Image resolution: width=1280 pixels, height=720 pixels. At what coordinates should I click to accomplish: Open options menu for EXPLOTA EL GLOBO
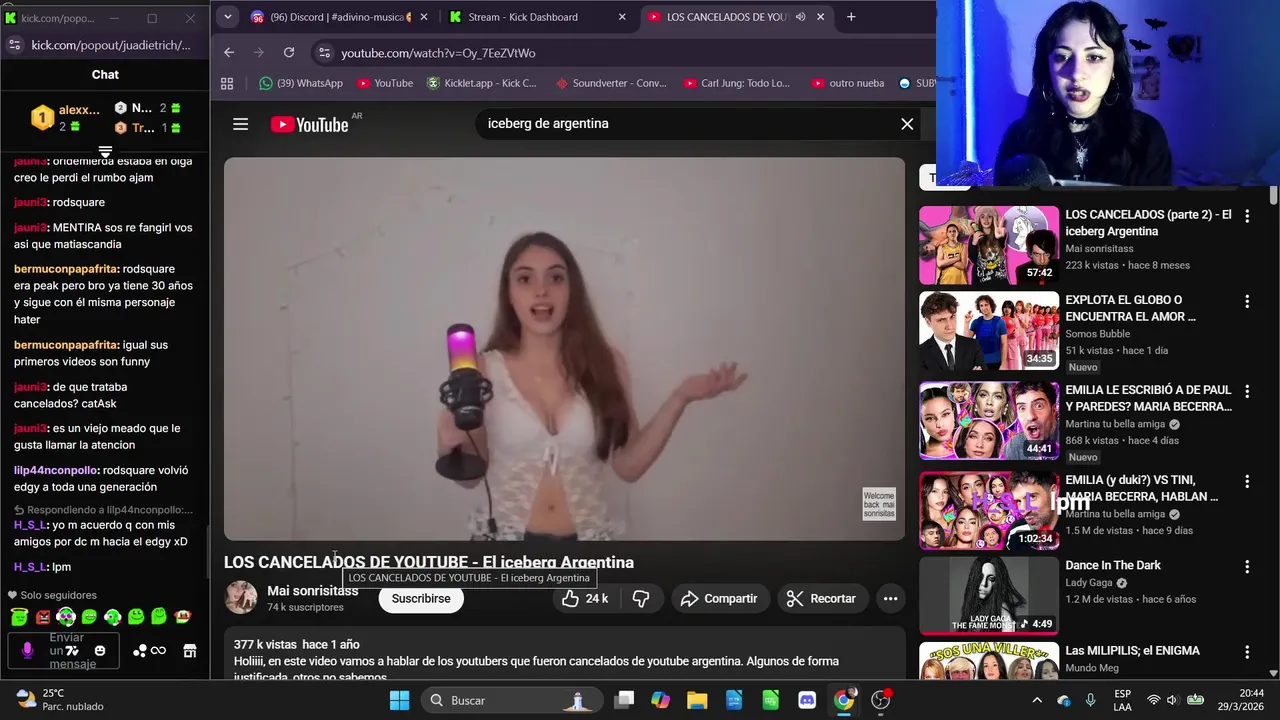(1247, 301)
